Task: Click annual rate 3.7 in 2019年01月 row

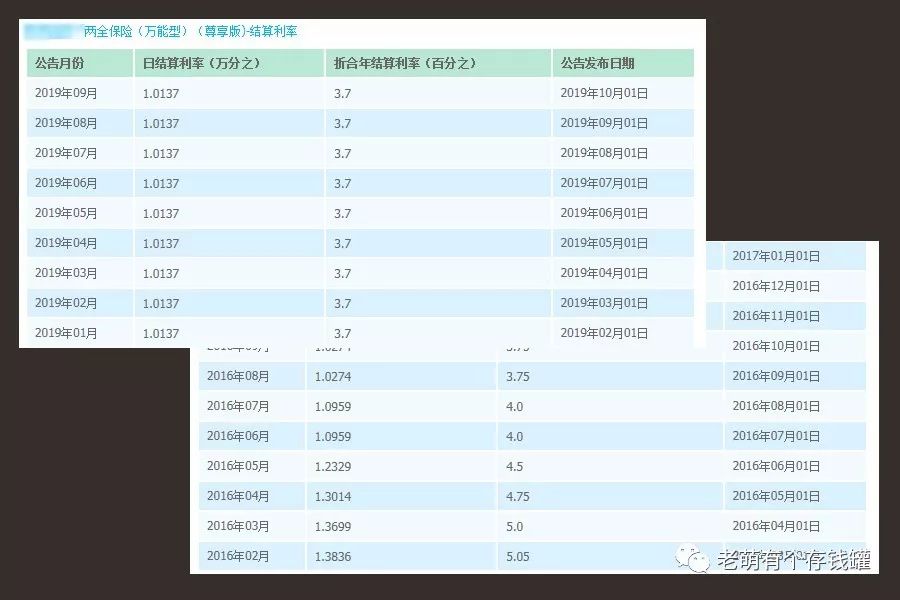Action: pyautogui.click(x=343, y=334)
